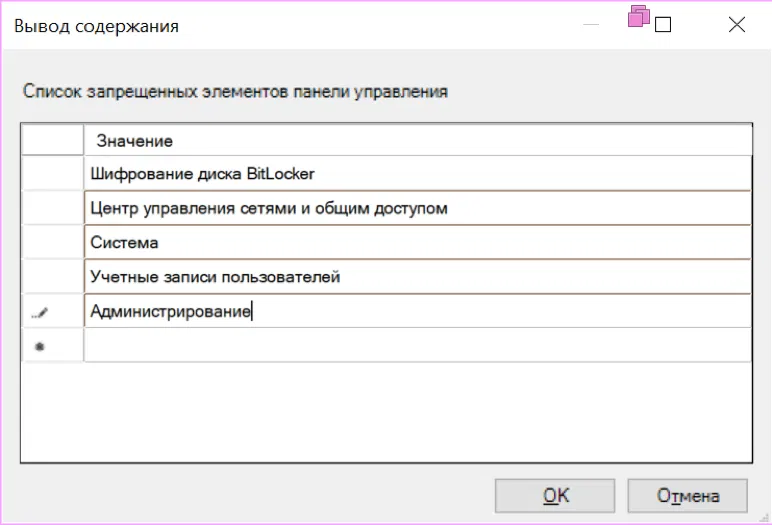The width and height of the screenshot is (772, 525).
Task: Click the Система value cell
Action: tap(416, 242)
